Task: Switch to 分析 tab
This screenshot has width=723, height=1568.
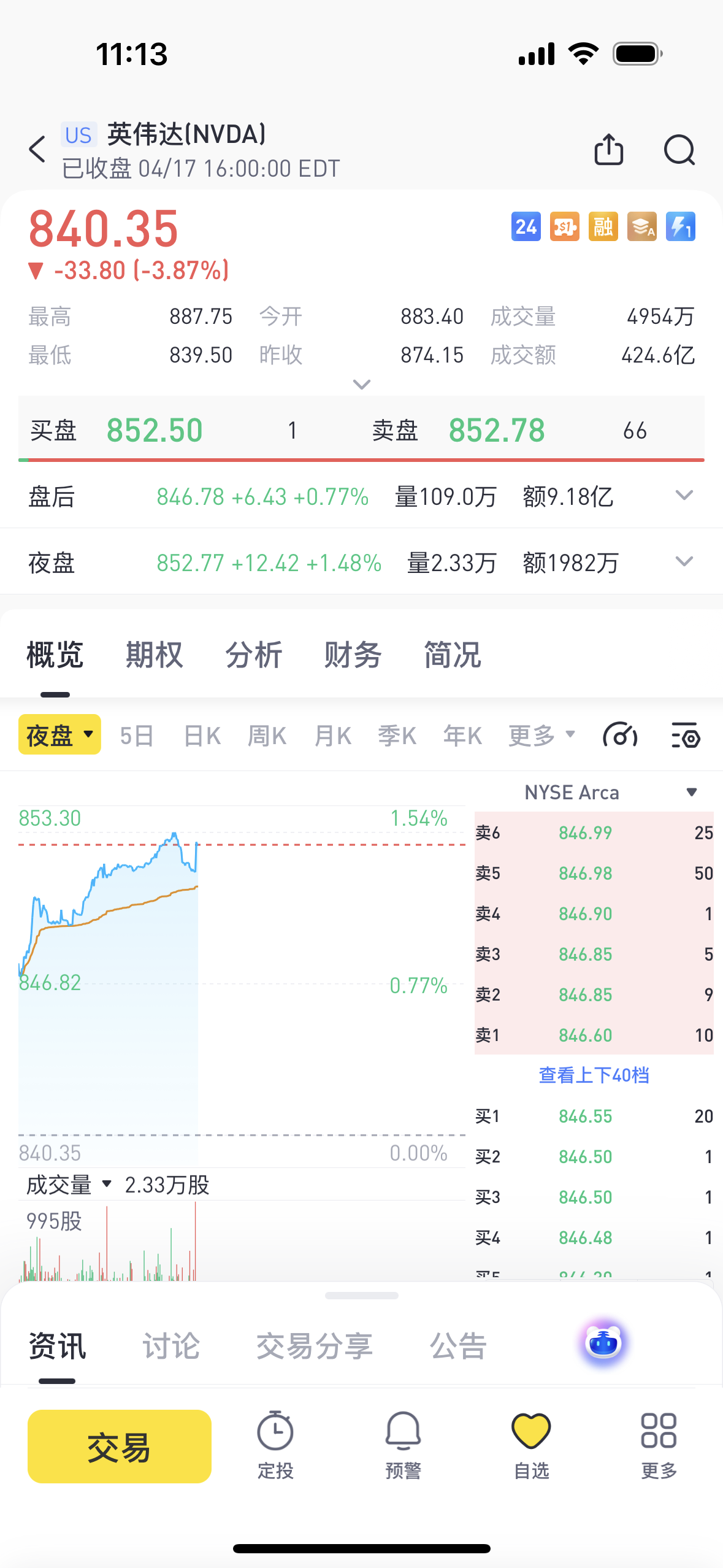Action: (x=254, y=655)
